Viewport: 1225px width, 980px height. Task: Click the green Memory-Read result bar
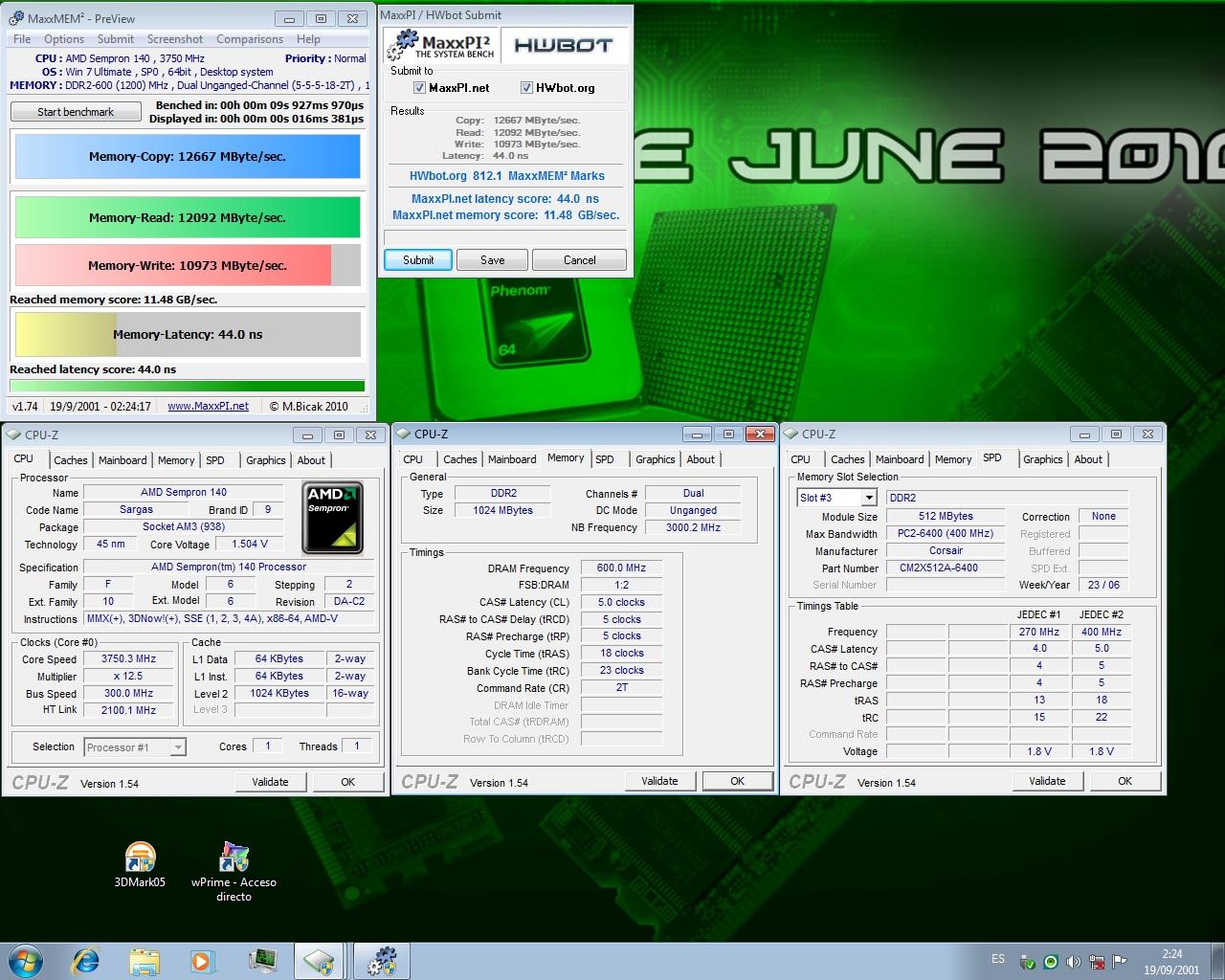(188, 217)
